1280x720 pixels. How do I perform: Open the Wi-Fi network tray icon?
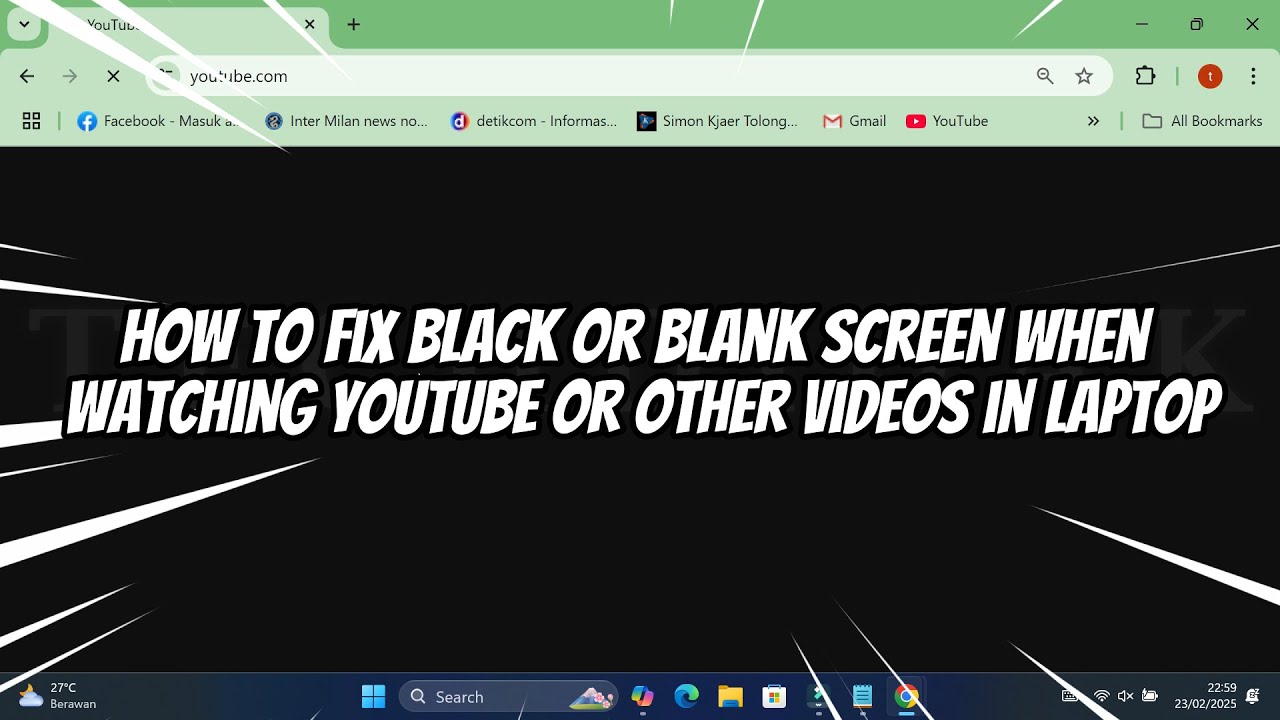point(1101,696)
